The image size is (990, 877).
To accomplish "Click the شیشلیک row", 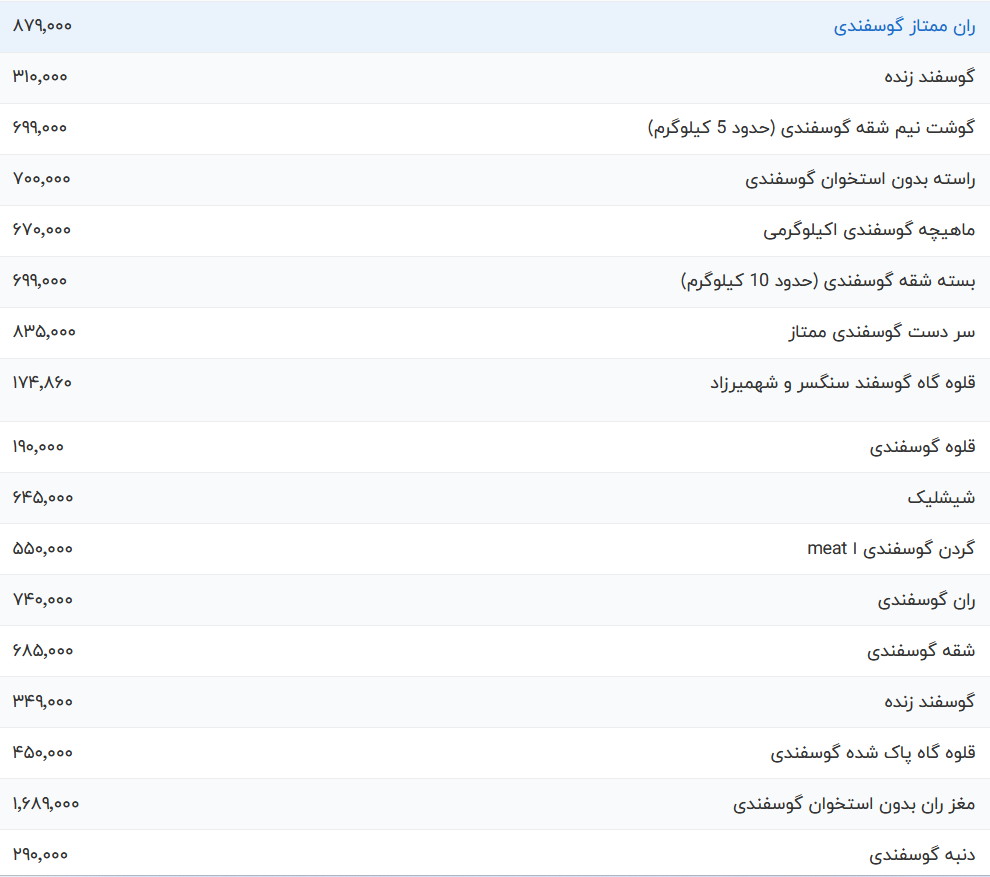I will point(941,498).
